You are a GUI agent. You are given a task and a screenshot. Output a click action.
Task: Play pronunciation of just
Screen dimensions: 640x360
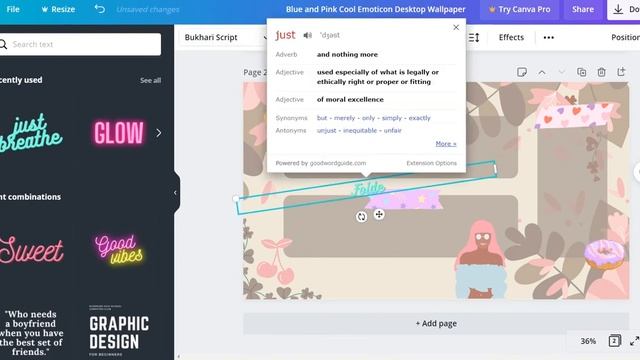(x=308, y=36)
